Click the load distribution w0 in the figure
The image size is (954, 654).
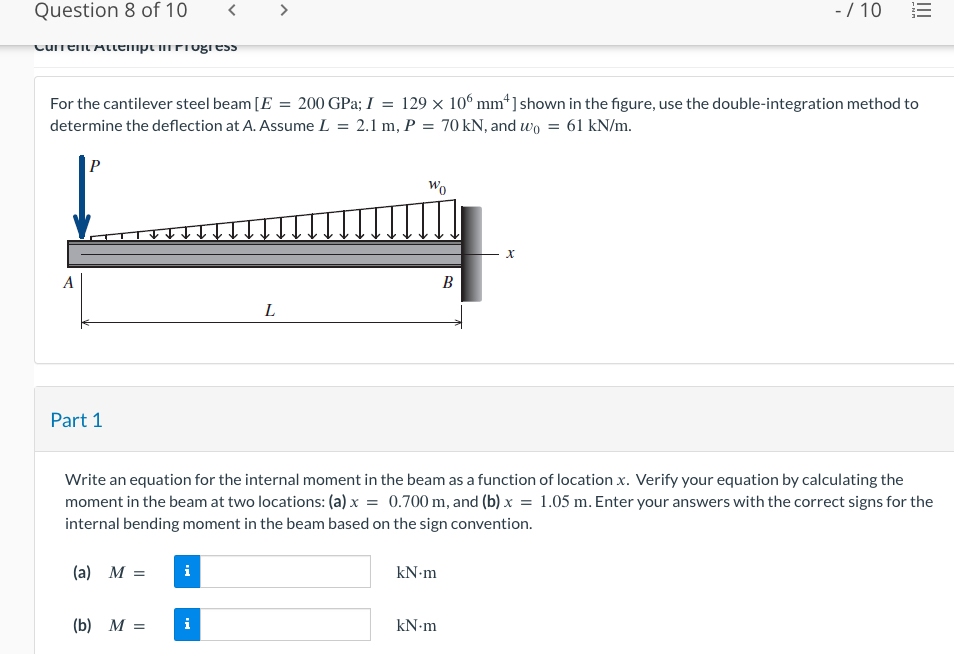(437, 186)
